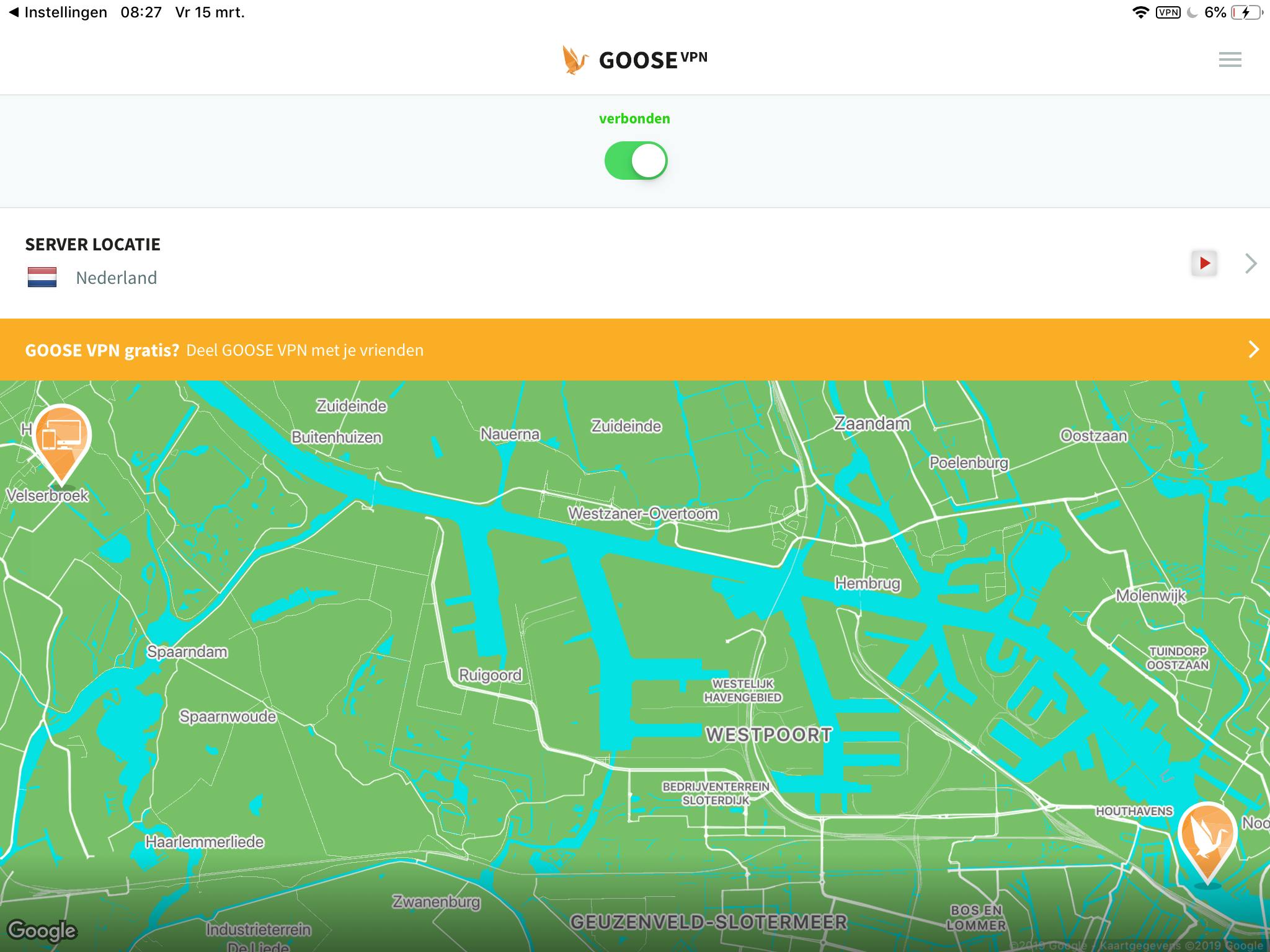Tap the Wi-Fi status icon
This screenshot has height=952, width=1270.
click(x=1140, y=12)
